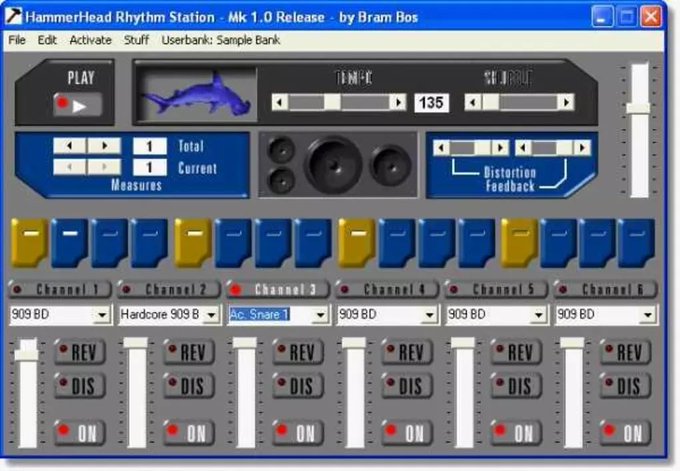This screenshot has width=680, height=471.
Task: Toggle the first yellow step pad
Action: [x=29, y=243]
